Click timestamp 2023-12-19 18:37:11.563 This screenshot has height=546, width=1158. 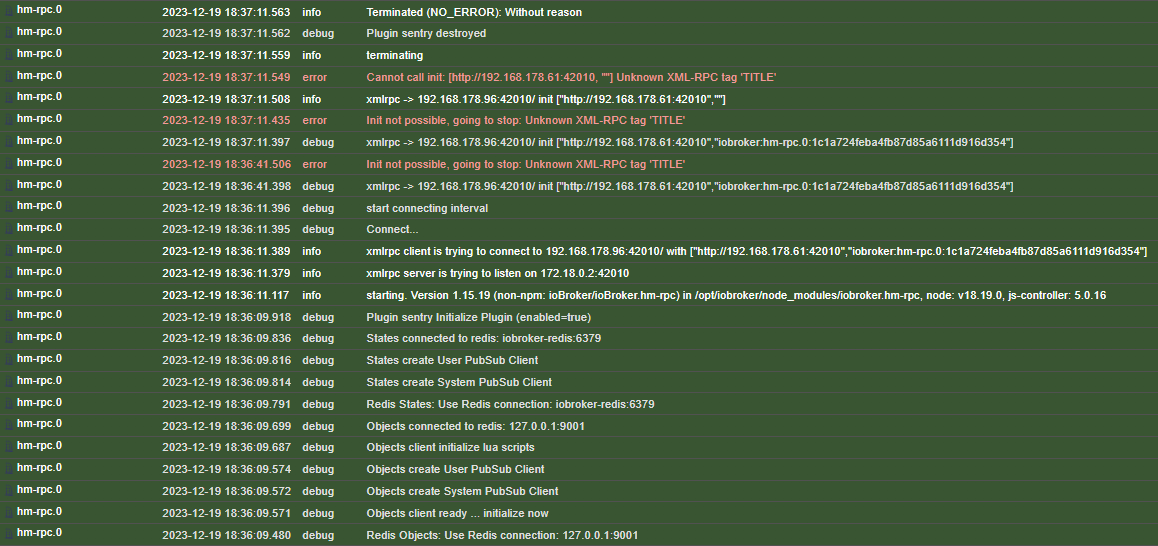(226, 13)
